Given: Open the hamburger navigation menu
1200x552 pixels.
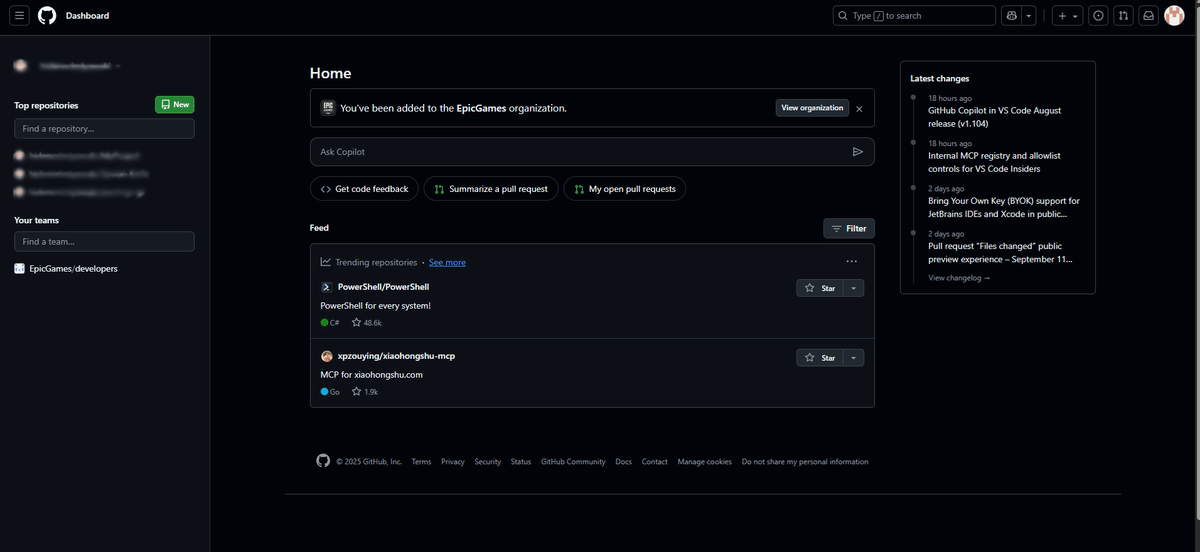Looking at the screenshot, I should pos(20,16).
